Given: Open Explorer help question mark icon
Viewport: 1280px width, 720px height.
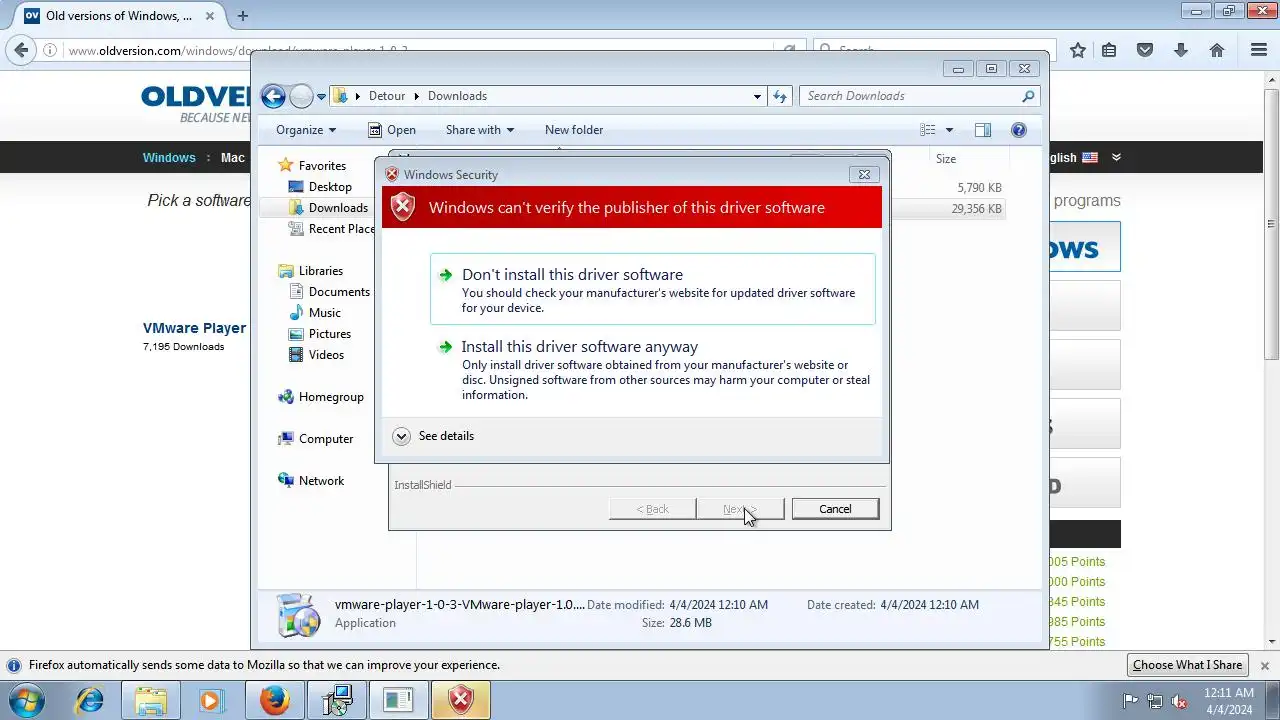Looking at the screenshot, I should [1019, 130].
